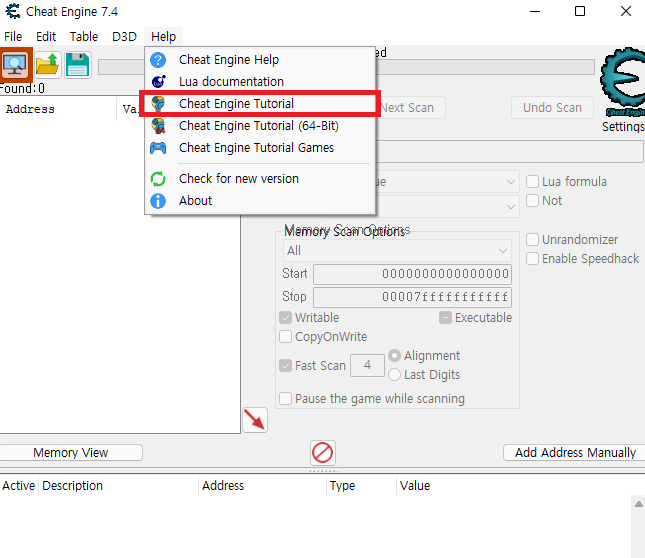Screen dimensions: 645x558
Task: Click the Cheat Engine logo settings icon
Action: [622, 81]
